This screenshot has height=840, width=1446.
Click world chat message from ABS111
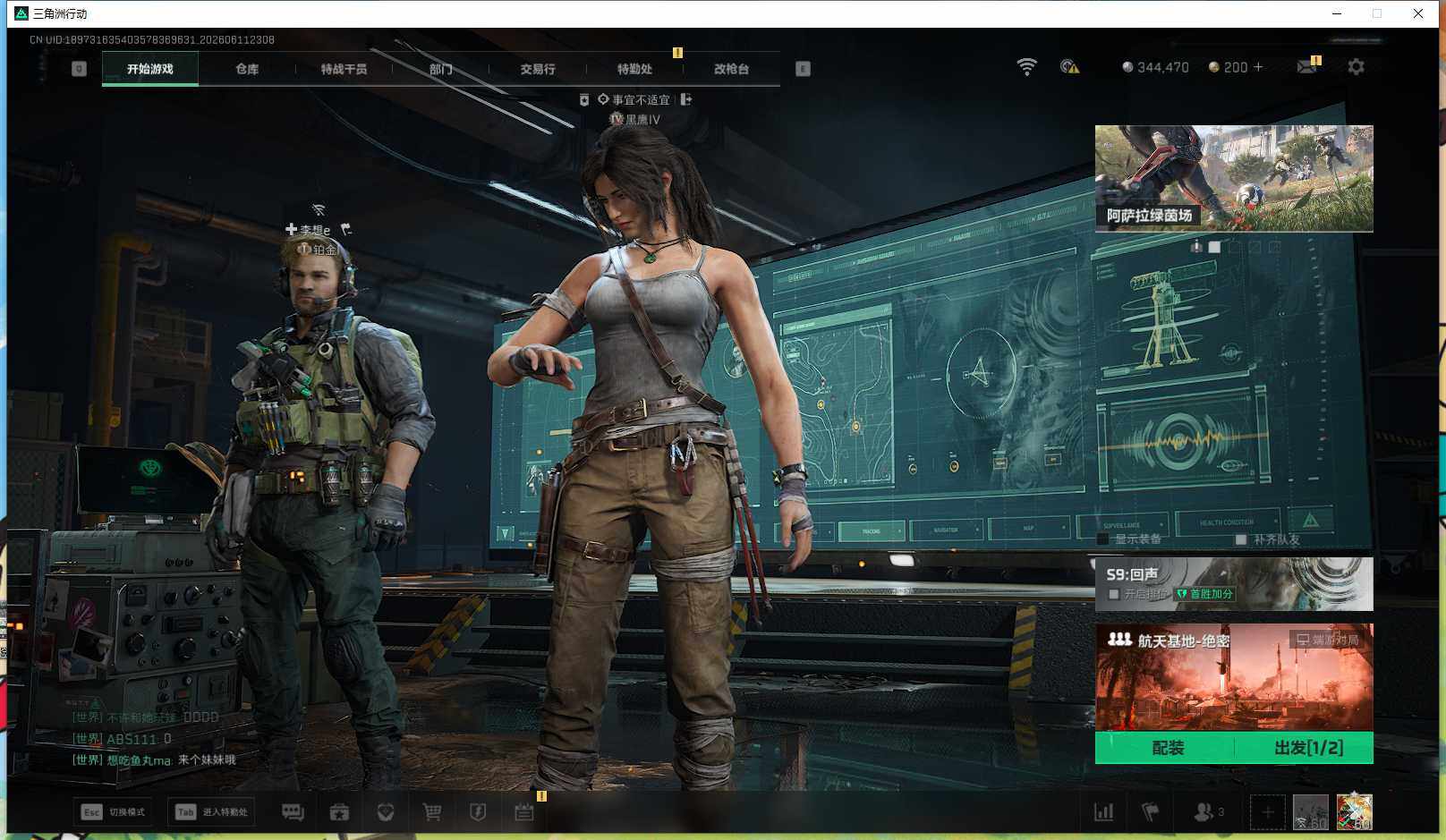click(122, 739)
